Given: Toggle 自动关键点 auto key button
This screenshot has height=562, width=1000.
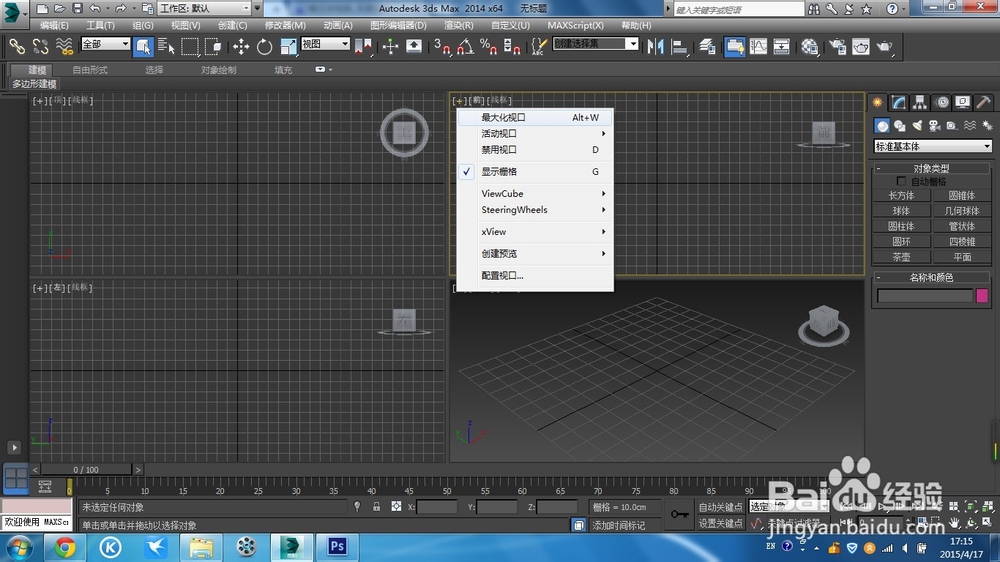Looking at the screenshot, I should (x=721, y=507).
